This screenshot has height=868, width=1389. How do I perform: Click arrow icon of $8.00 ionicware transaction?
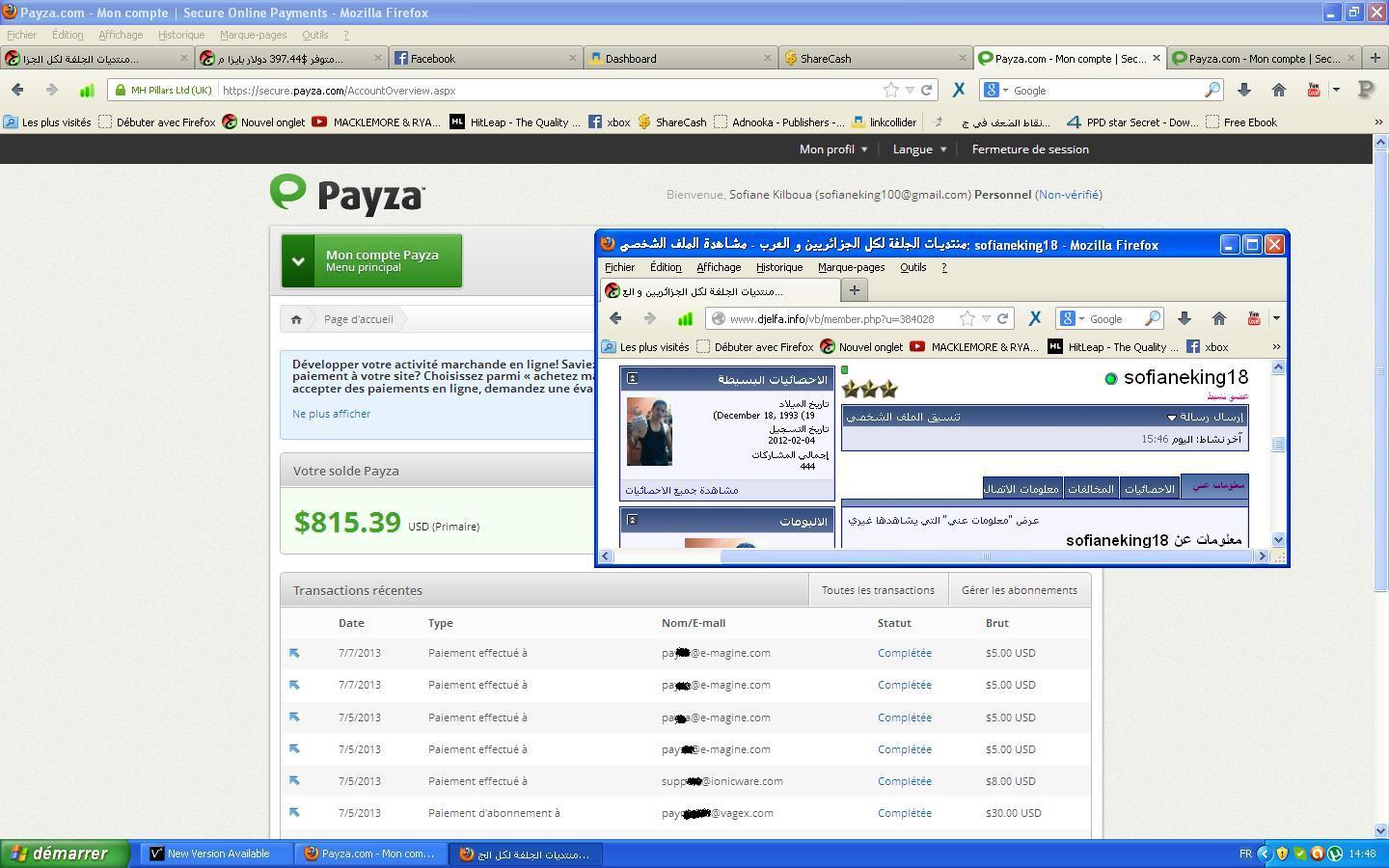click(294, 781)
